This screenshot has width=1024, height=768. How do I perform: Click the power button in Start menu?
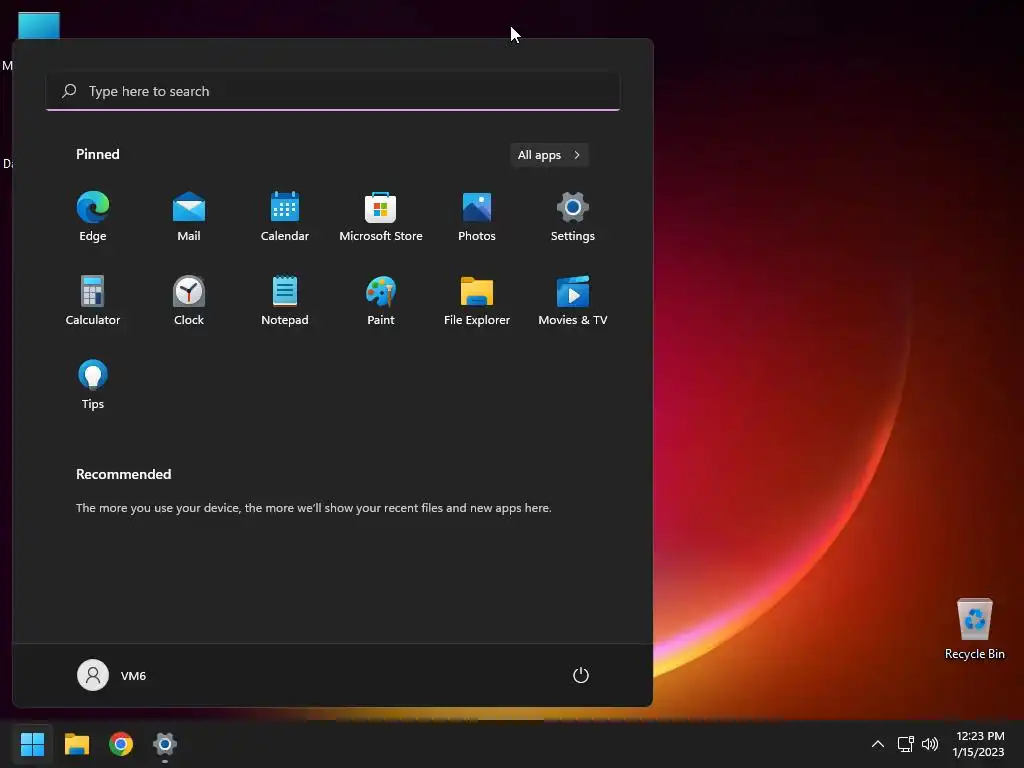point(581,675)
